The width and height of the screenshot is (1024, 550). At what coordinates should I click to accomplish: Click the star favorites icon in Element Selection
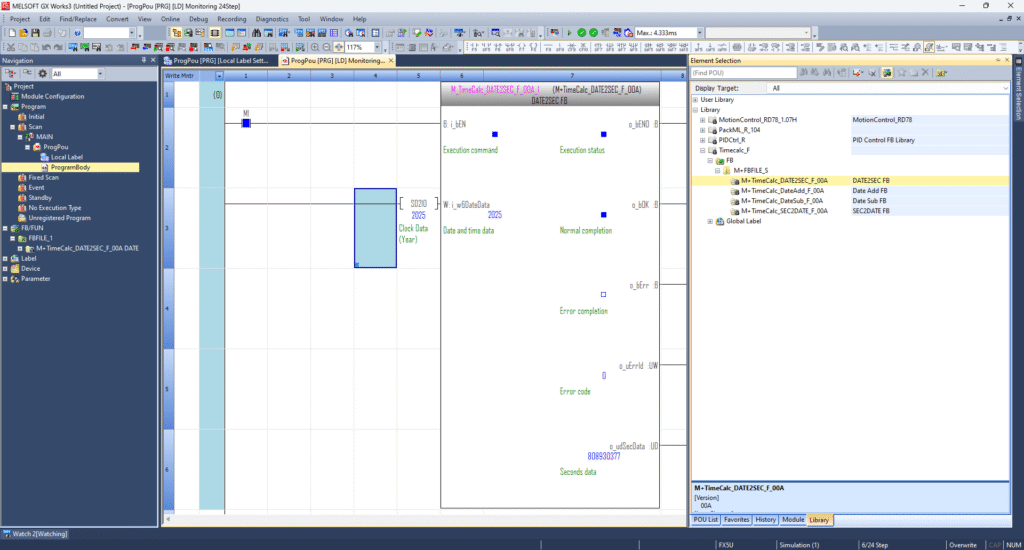pos(902,73)
